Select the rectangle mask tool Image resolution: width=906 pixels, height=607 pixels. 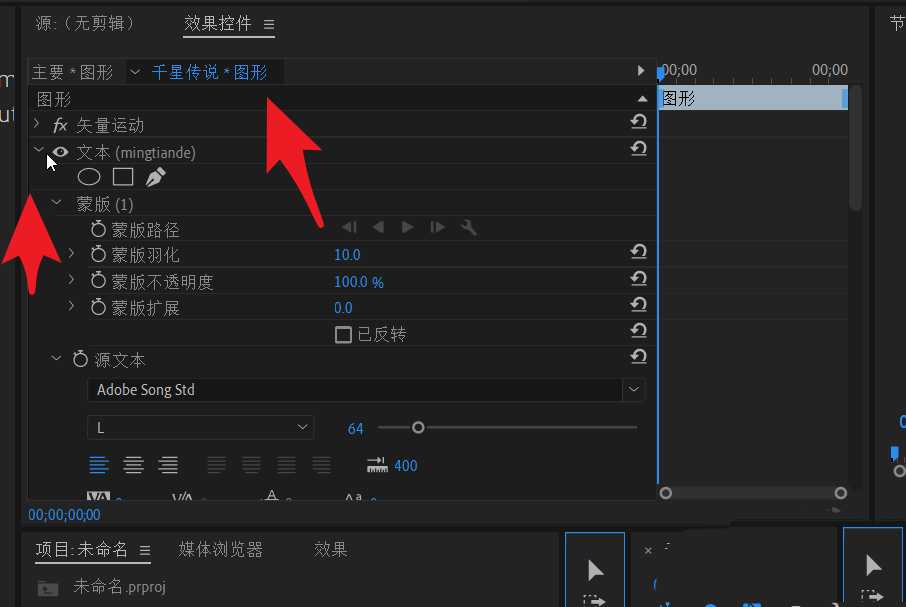click(x=123, y=177)
